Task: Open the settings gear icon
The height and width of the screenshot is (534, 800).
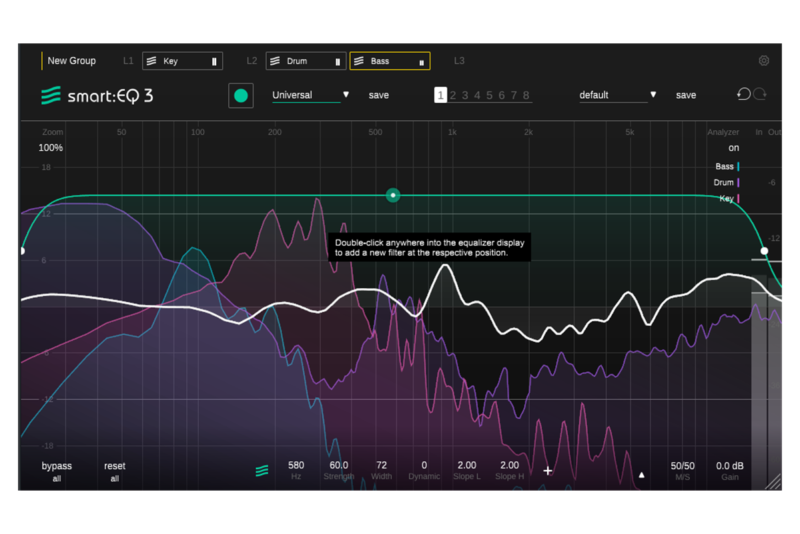Action: click(x=764, y=61)
